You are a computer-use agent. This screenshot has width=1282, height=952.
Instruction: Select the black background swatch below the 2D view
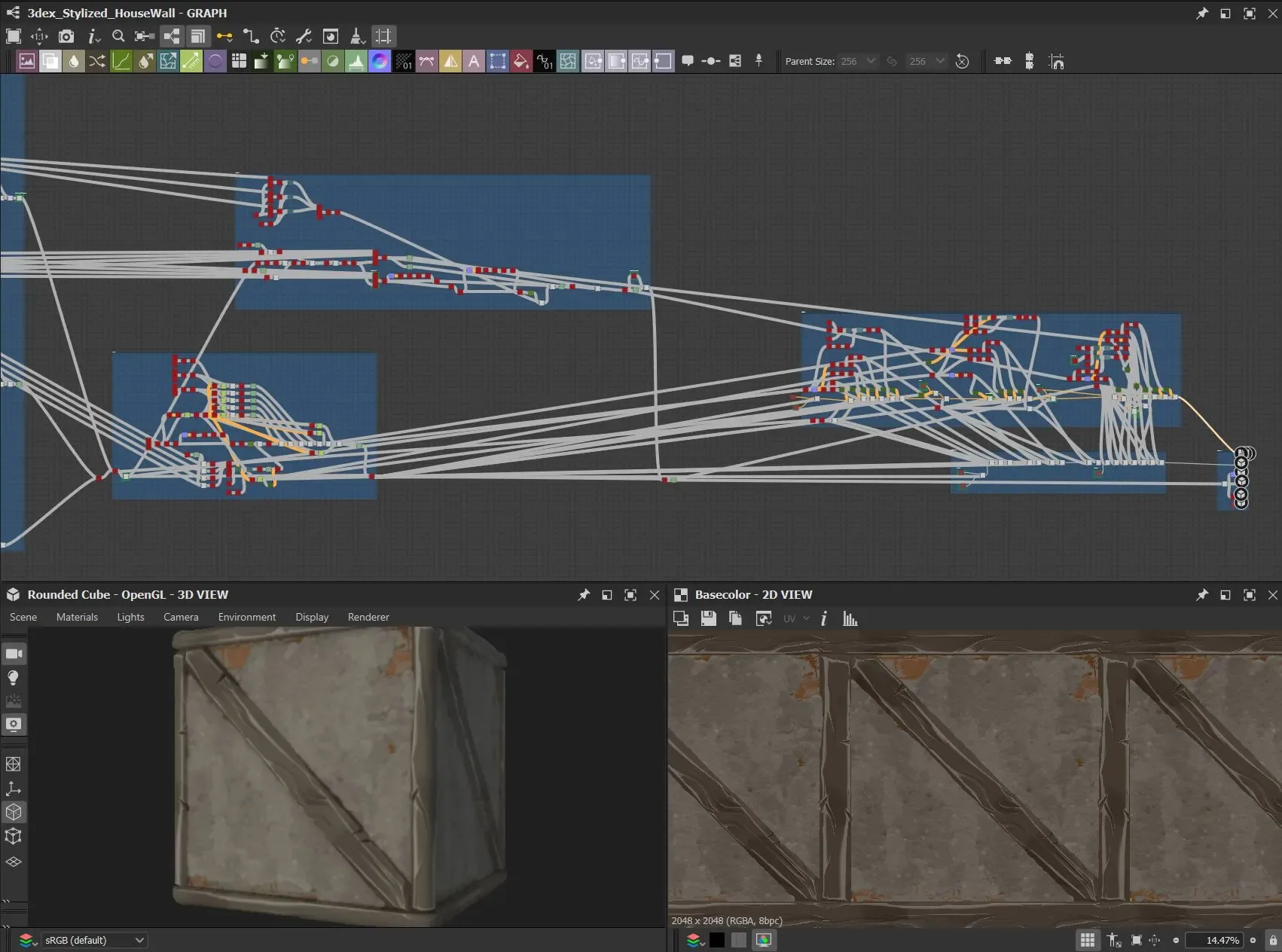[x=716, y=940]
